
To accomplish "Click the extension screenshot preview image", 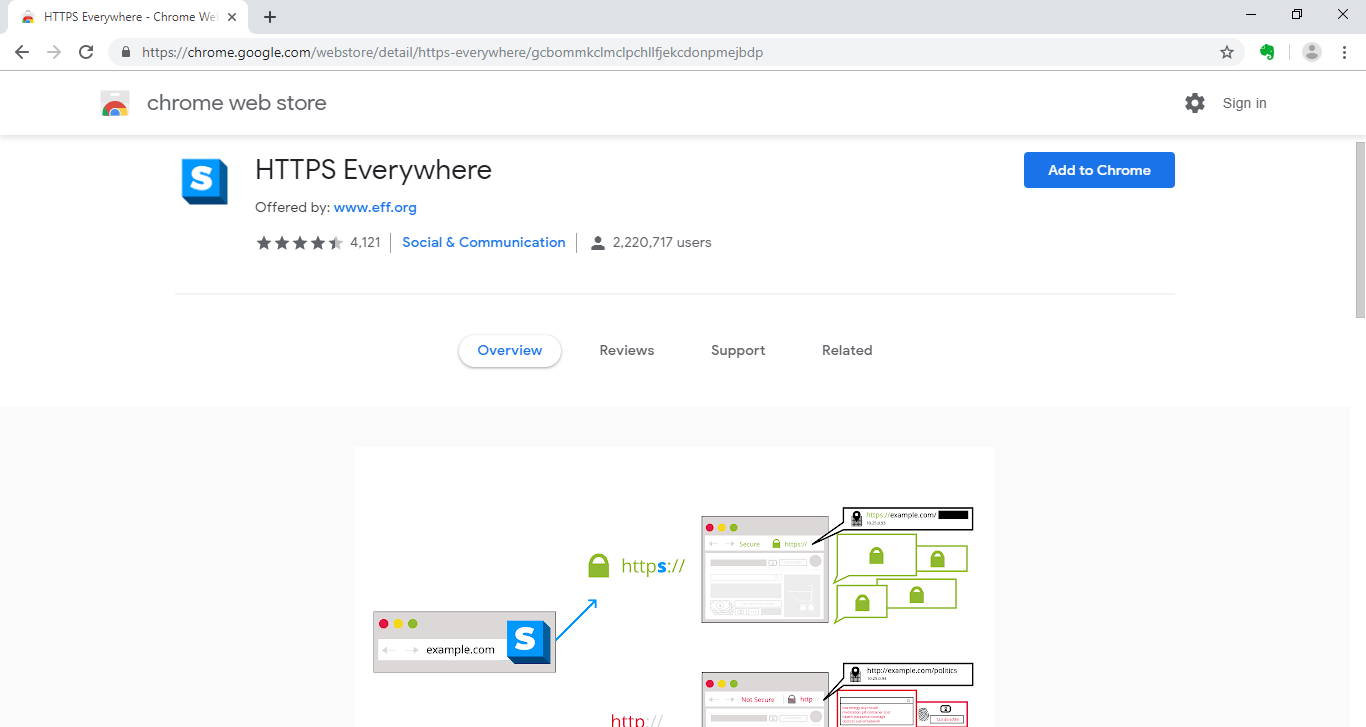I will (675, 587).
